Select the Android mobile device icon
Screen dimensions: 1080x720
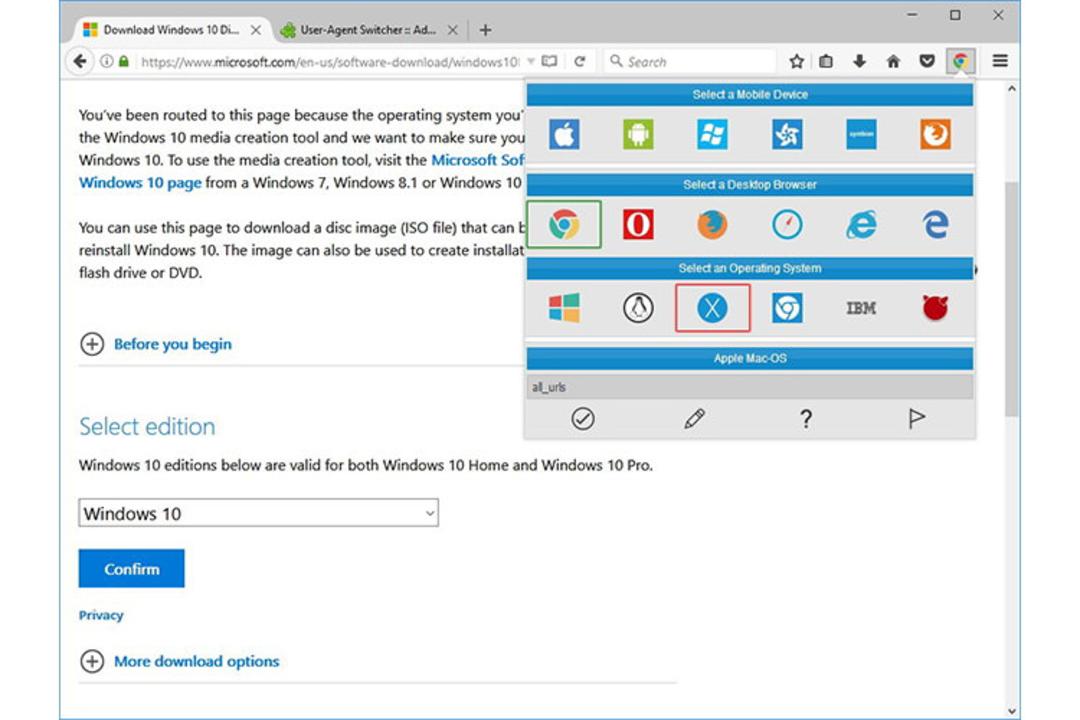[638, 134]
